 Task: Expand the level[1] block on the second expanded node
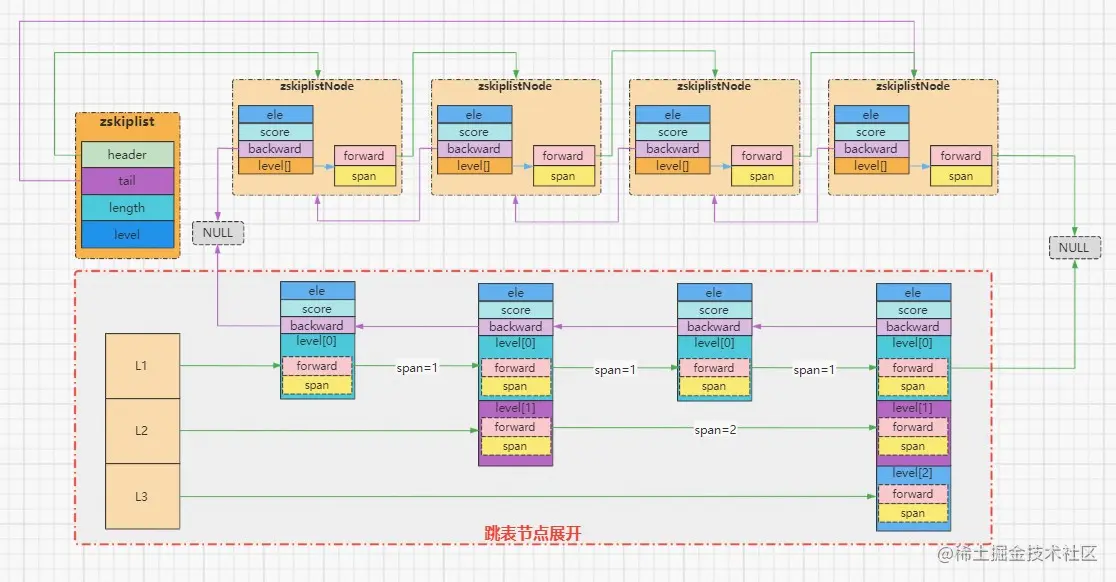[514, 408]
